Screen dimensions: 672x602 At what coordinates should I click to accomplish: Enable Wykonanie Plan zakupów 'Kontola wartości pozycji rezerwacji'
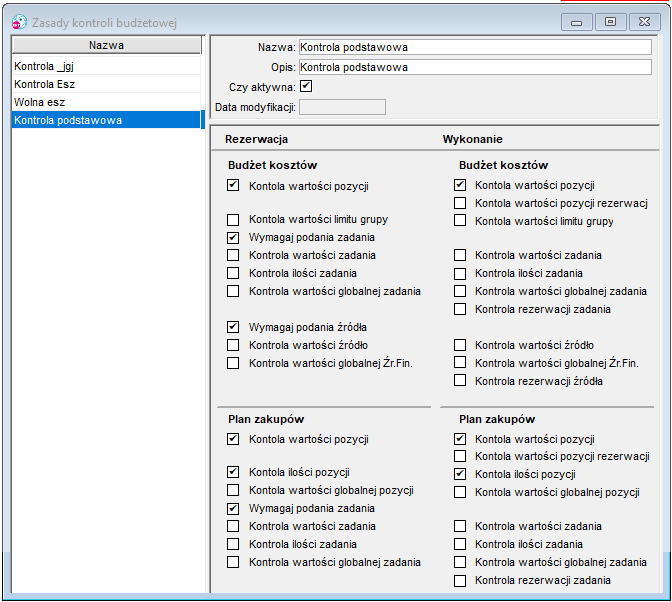coord(460,456)
